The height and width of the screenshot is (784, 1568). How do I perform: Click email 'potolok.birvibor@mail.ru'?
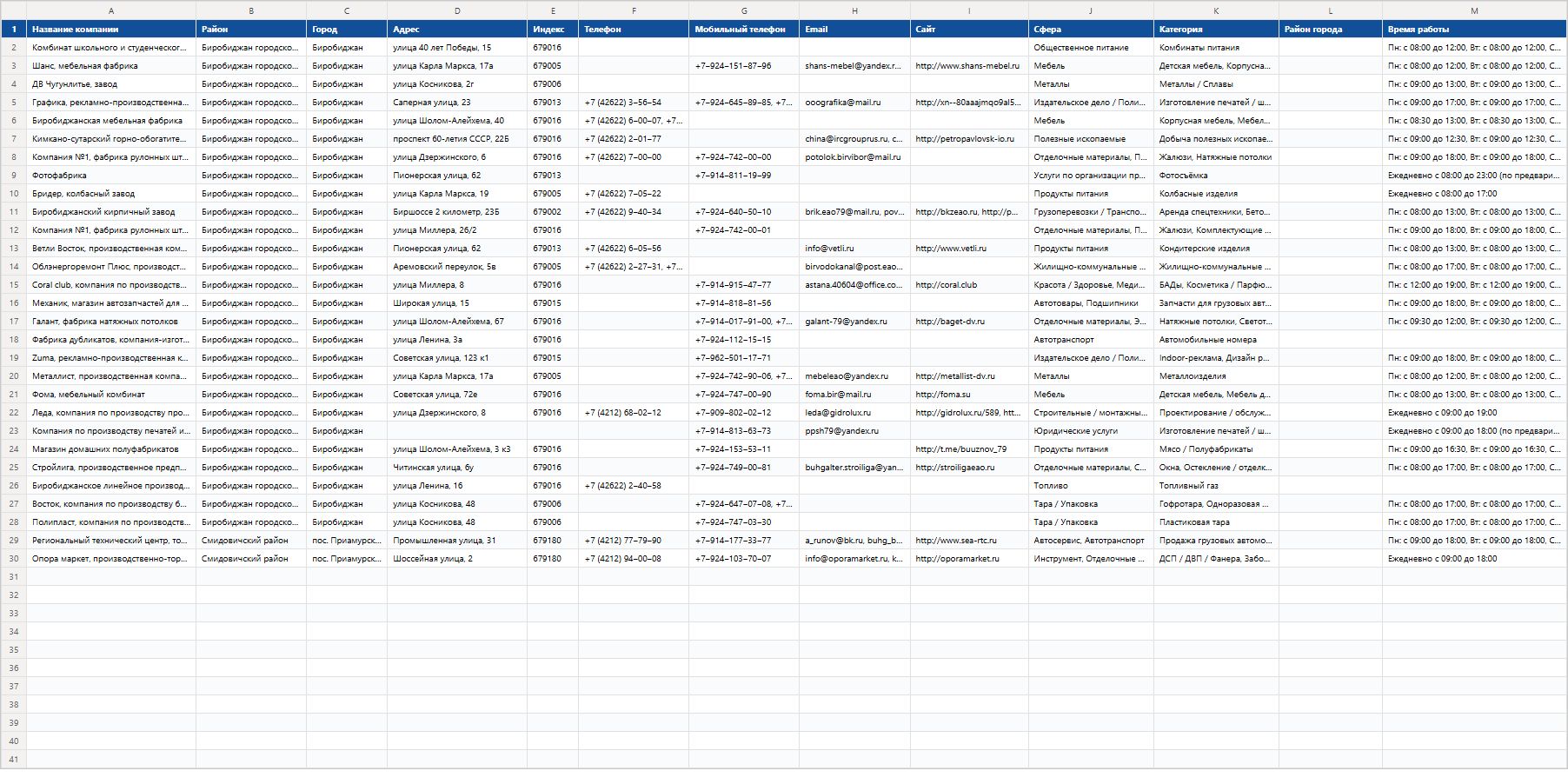click(x=854, y=156)
